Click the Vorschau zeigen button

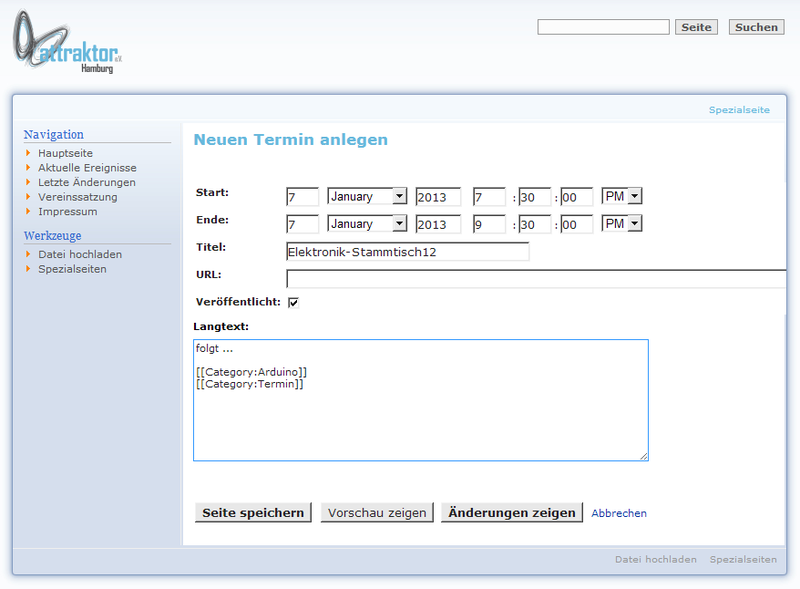(377, 513)
